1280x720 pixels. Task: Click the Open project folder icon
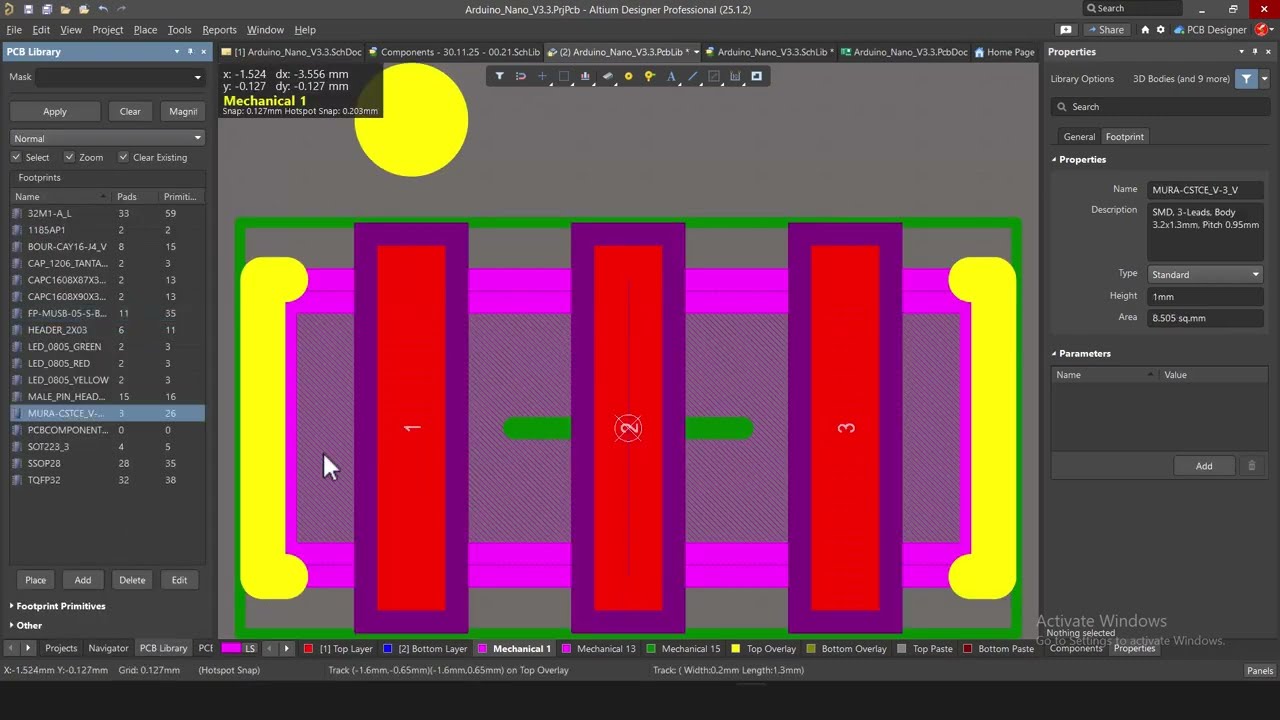(83, 9)
